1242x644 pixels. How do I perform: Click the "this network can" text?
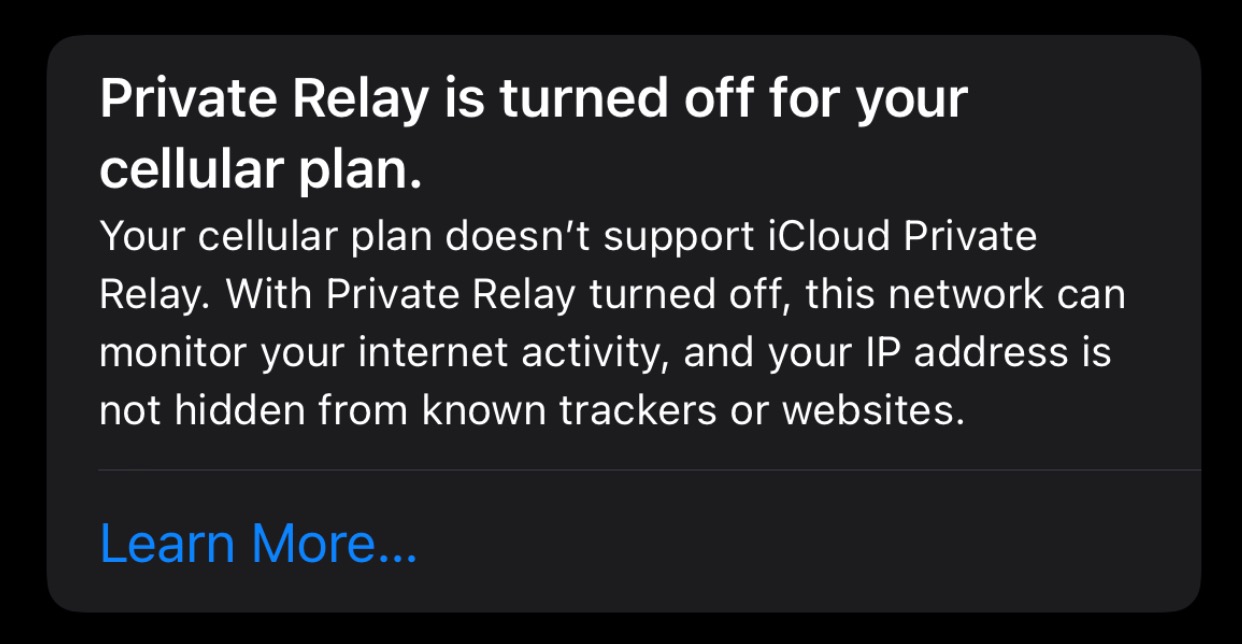(965, 295)
